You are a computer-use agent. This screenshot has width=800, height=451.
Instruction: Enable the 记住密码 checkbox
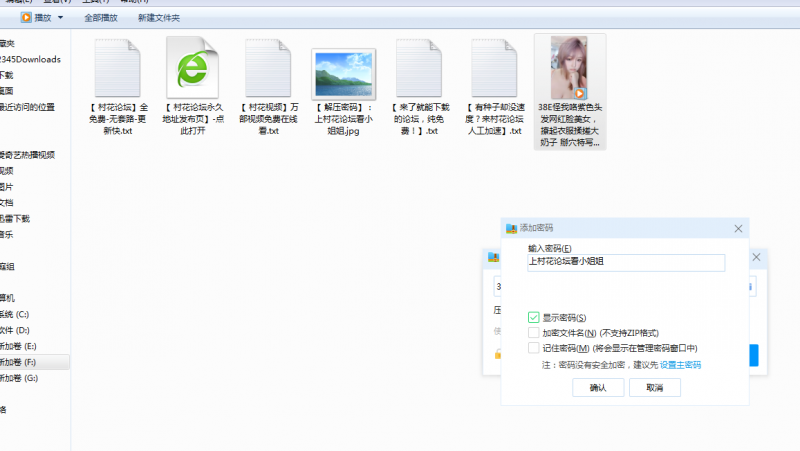coord(534,348)
